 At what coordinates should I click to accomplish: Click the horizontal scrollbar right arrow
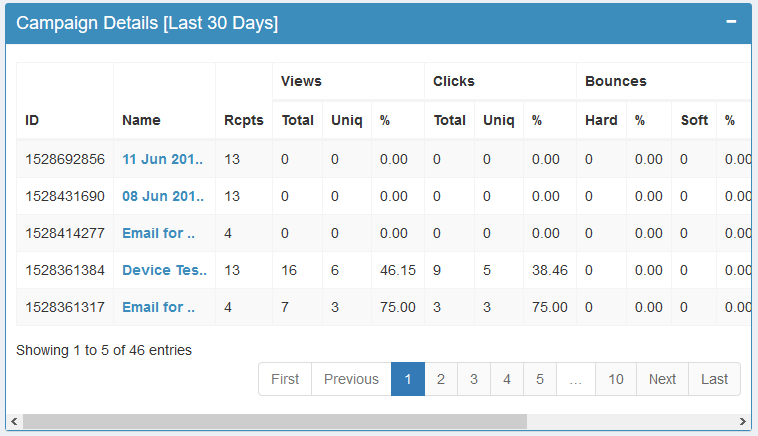click(743, 421)
